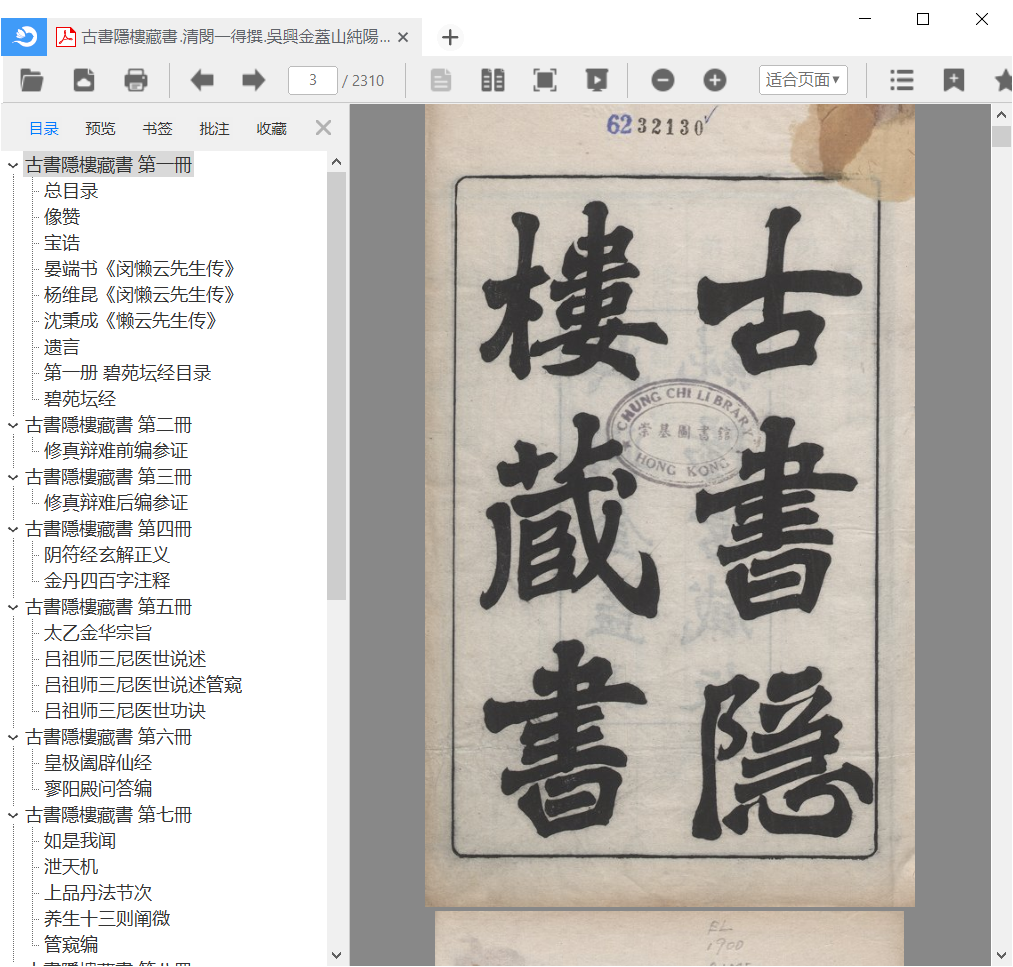1013x967 pixels.
Task: Open the 适合页面 zoom dropdown
Action: point(803,80)
